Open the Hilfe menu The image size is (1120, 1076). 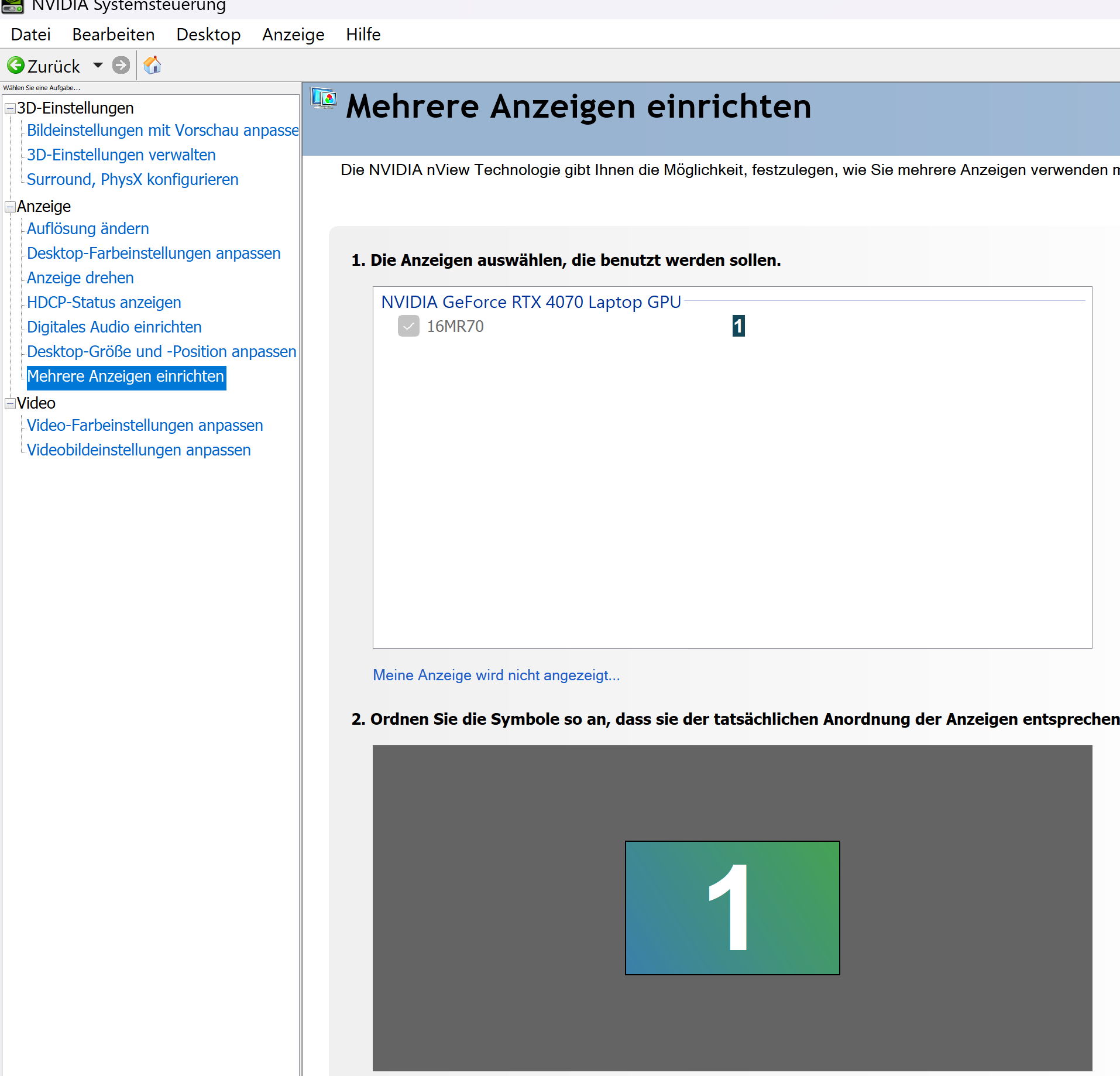pos(363,35)
